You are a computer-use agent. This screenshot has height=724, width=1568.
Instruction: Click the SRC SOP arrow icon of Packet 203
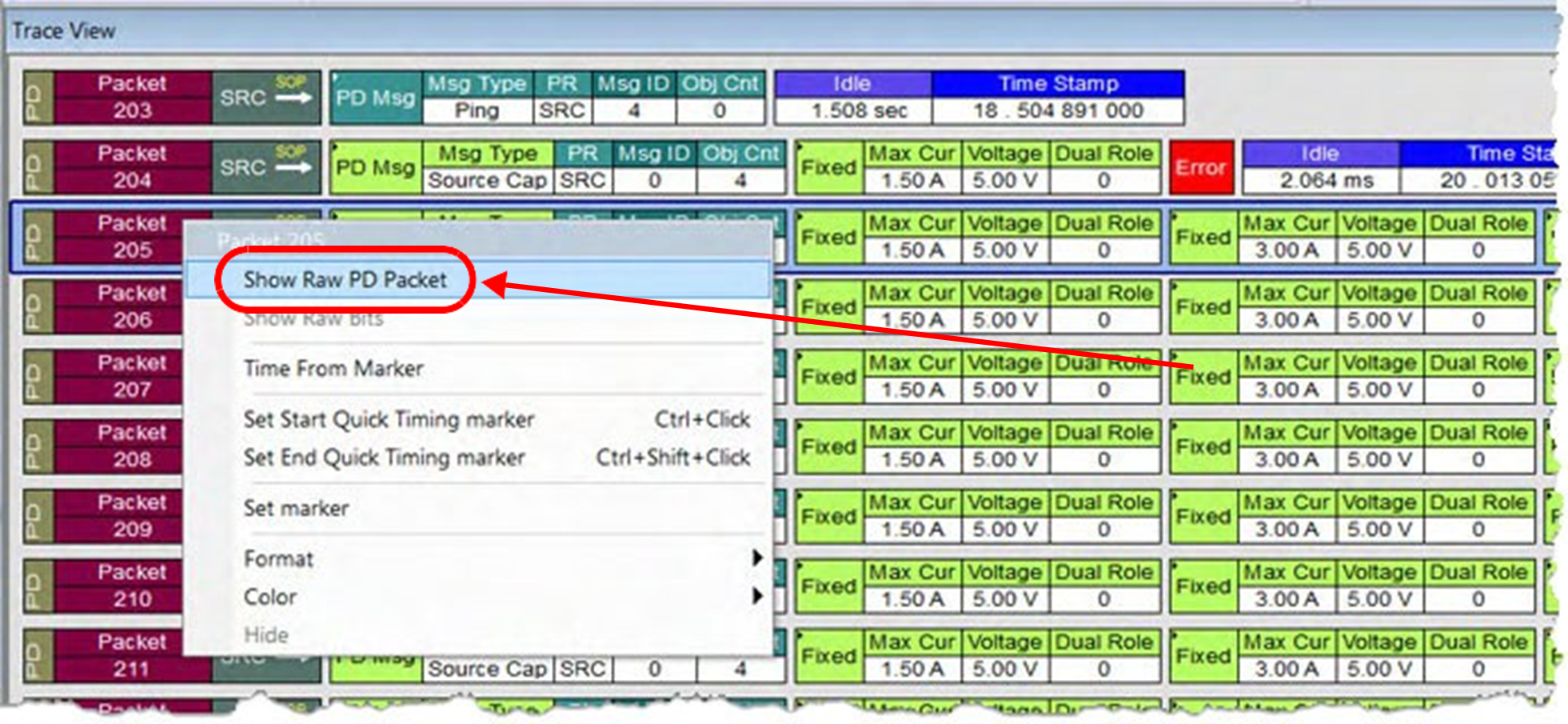tap(293, 98)
